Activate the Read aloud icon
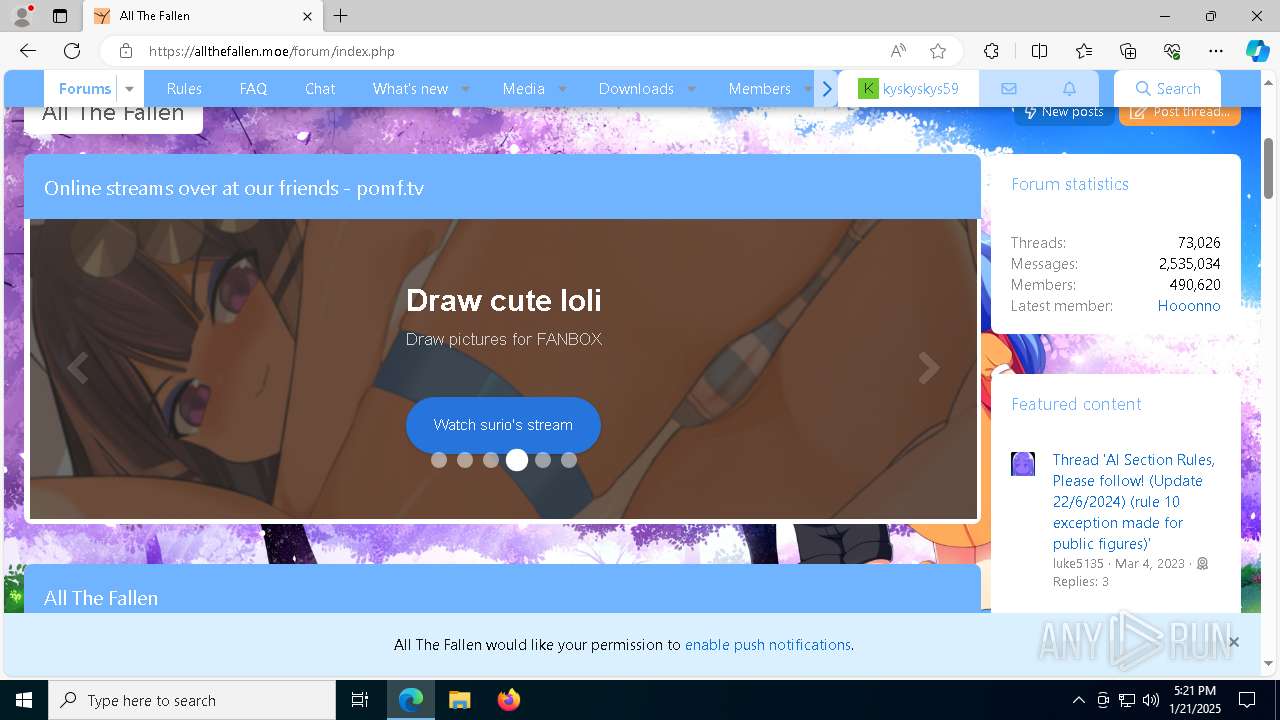 [x=898, y=51]
